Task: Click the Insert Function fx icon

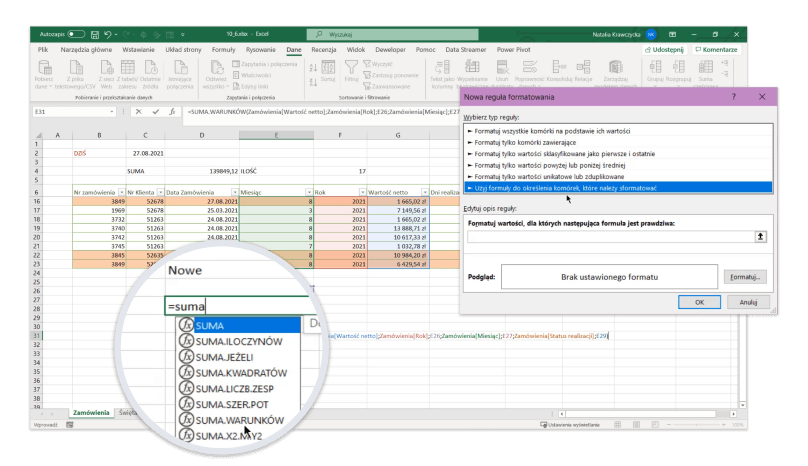Action: 171,112
